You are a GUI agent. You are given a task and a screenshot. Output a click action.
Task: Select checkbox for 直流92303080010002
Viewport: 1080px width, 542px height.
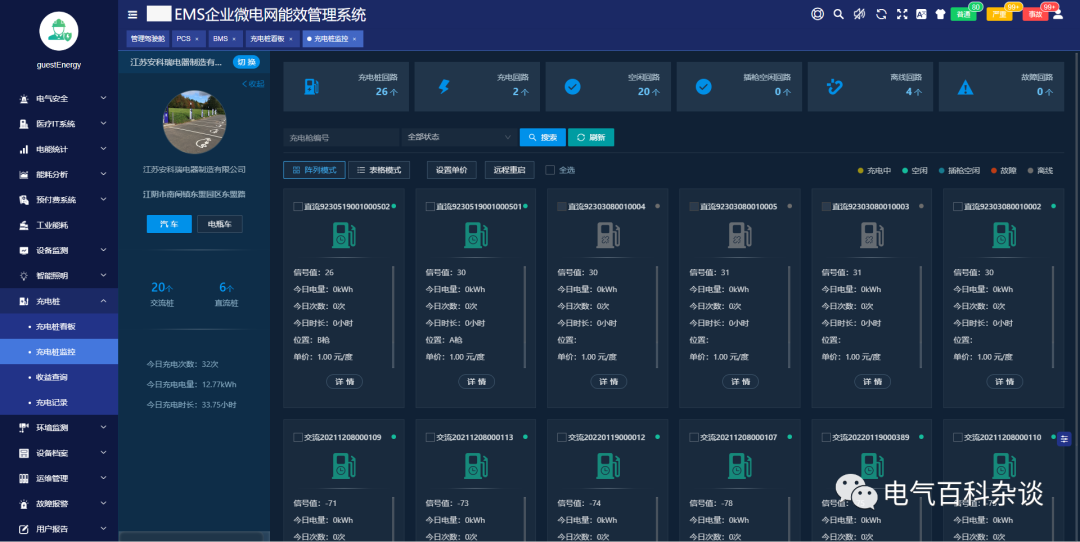957,207
